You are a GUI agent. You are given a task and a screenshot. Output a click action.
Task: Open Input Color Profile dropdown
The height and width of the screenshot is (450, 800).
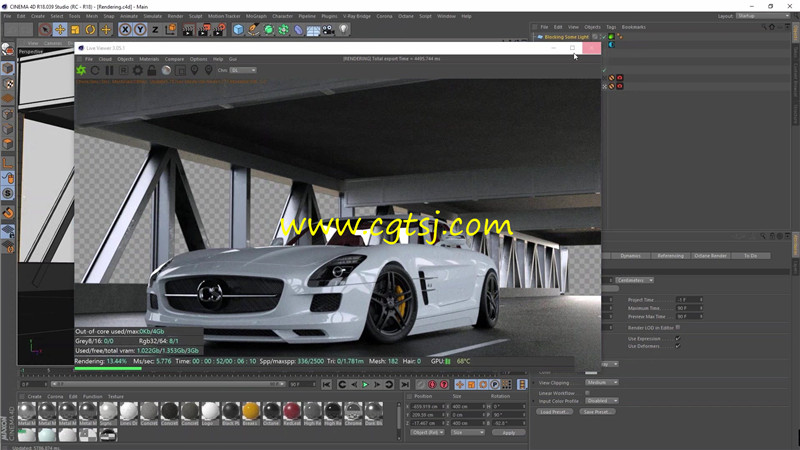coord(602,401)
